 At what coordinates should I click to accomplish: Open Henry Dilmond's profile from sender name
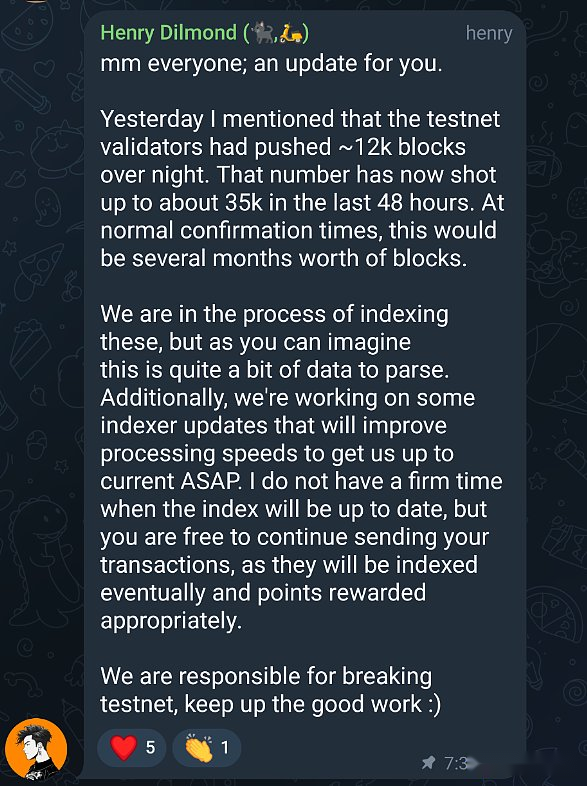click(169, 33)
